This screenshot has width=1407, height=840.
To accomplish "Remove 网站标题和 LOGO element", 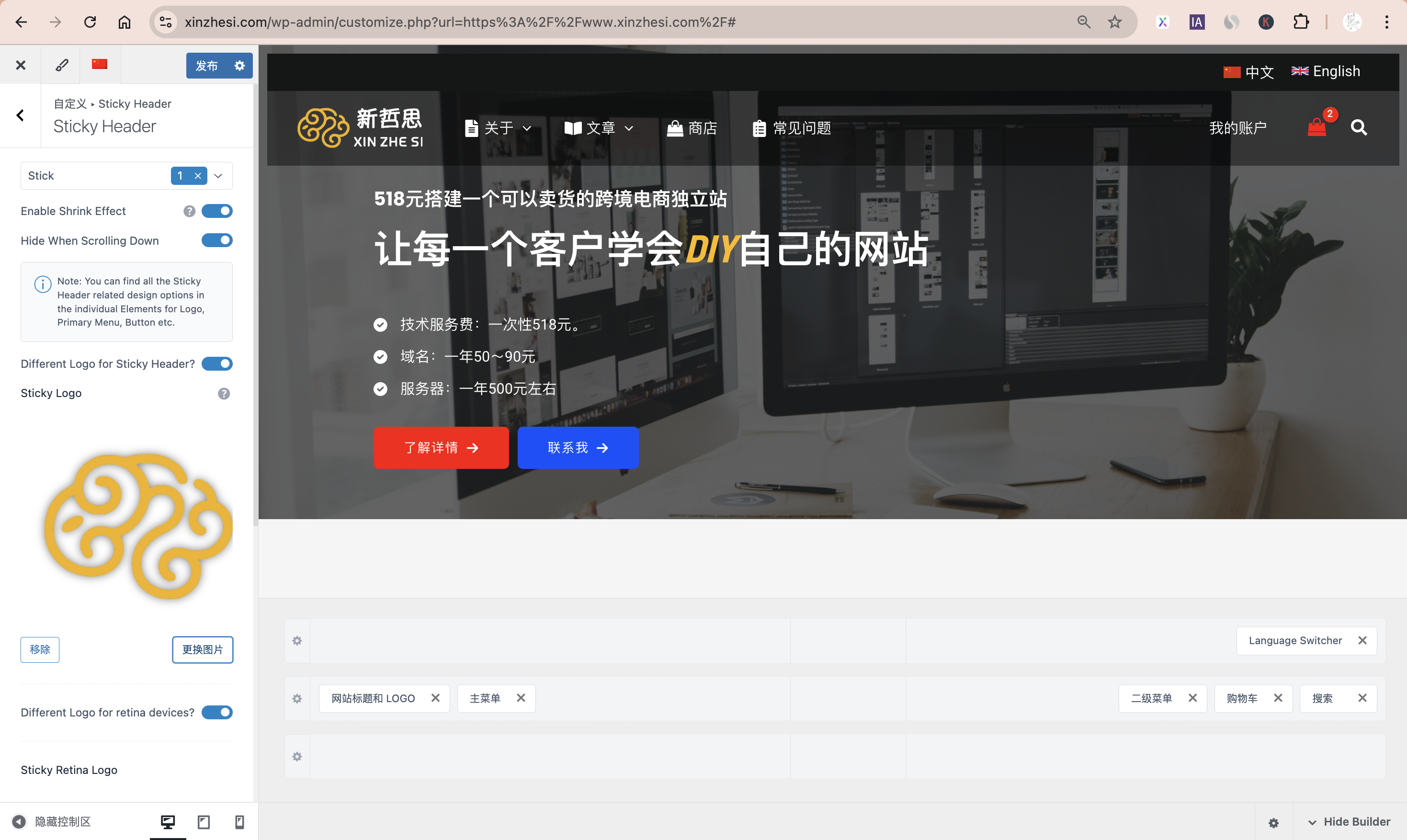I will [435, 698].
